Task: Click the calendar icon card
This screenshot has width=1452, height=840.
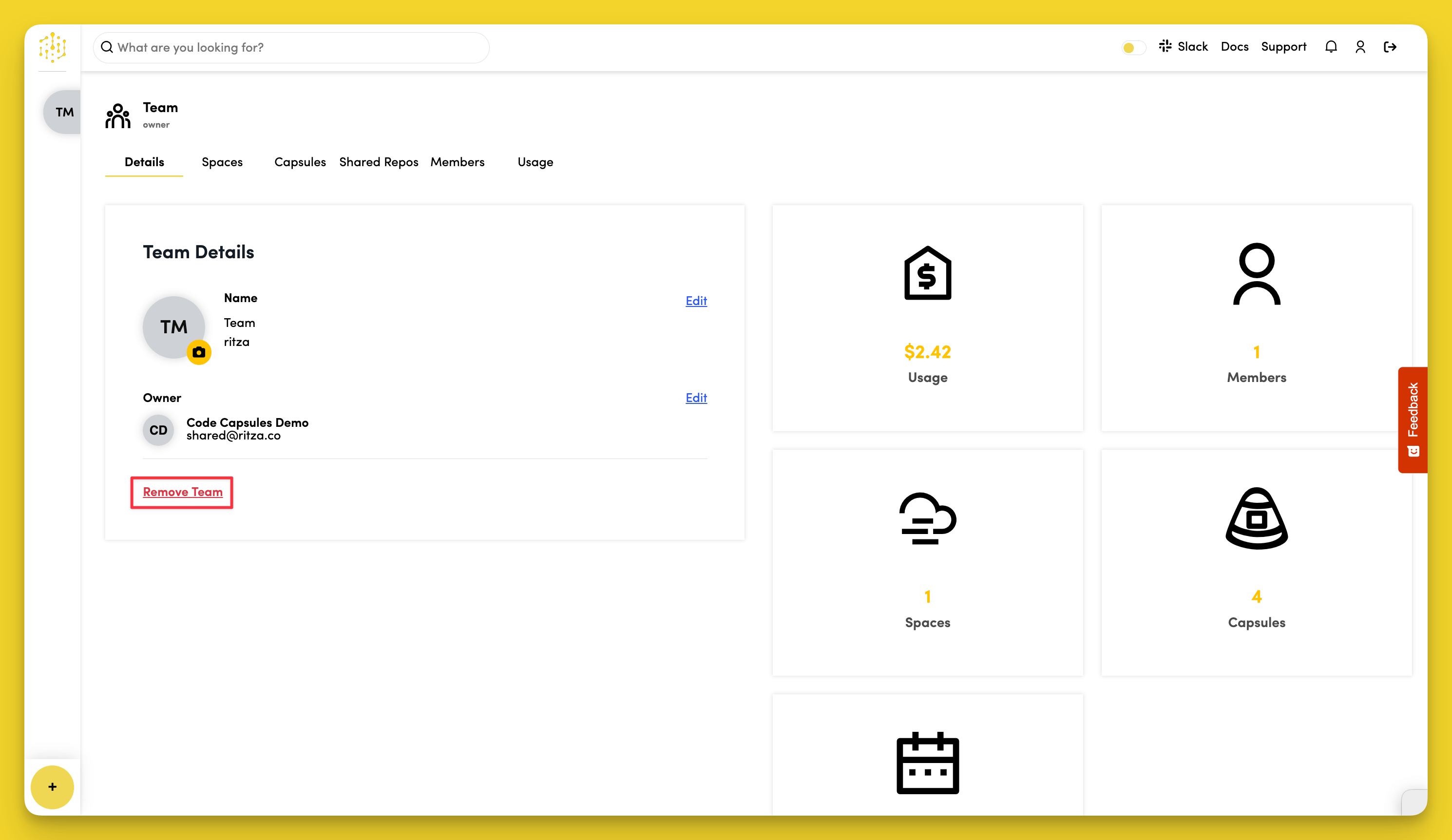Action: click(x=927, y=763)
